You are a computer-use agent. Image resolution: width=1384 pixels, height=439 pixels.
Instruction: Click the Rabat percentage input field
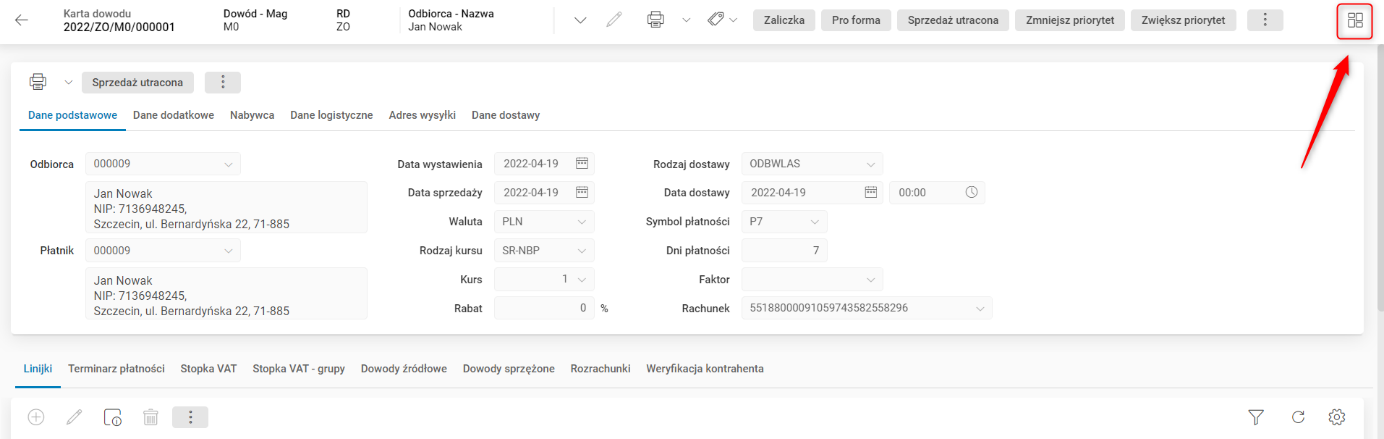[544, 308]
